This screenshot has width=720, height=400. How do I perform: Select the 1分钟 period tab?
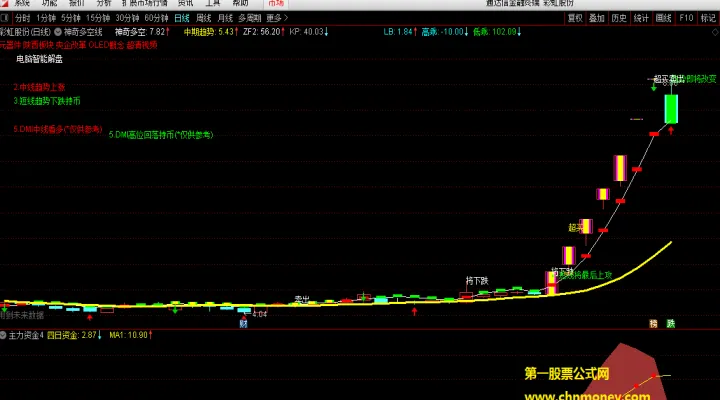[46, 18]
